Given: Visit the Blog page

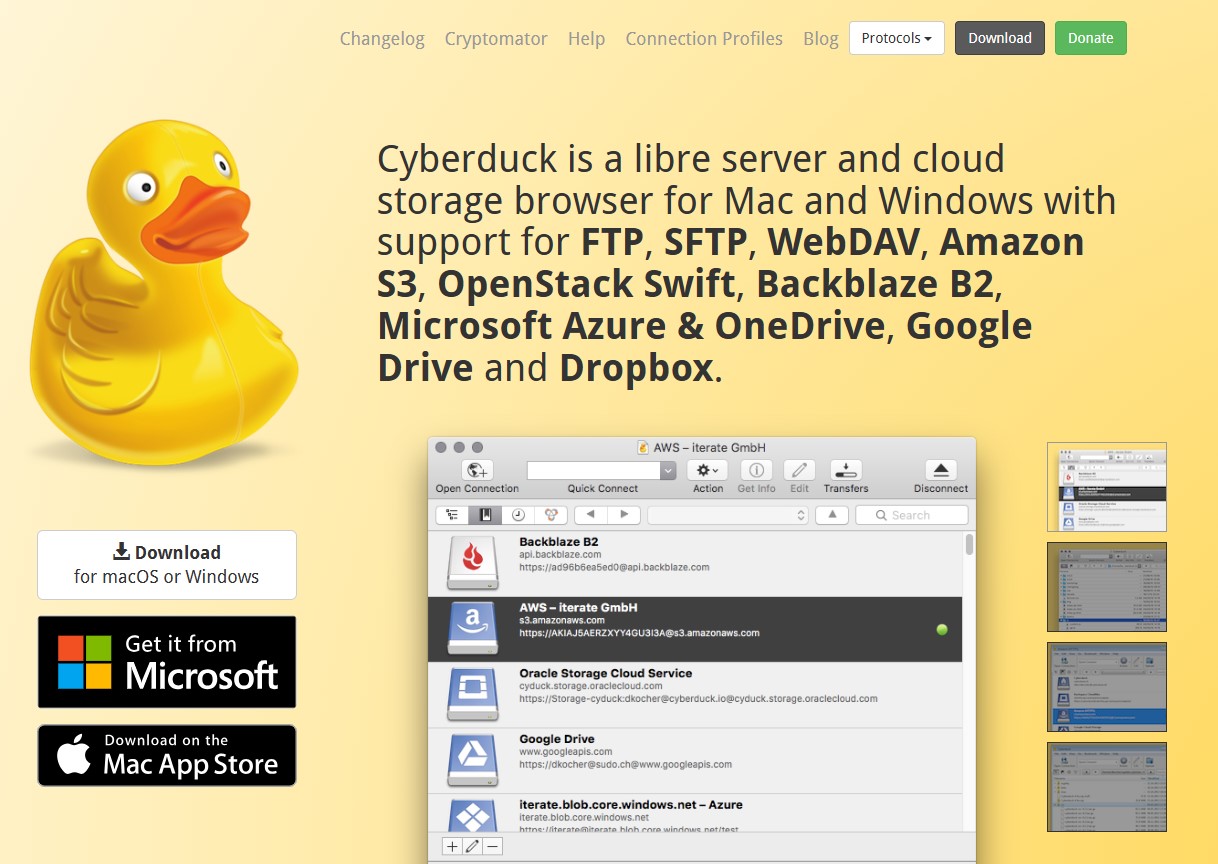Looking at the screenshot, I should [x=821, y=38].
